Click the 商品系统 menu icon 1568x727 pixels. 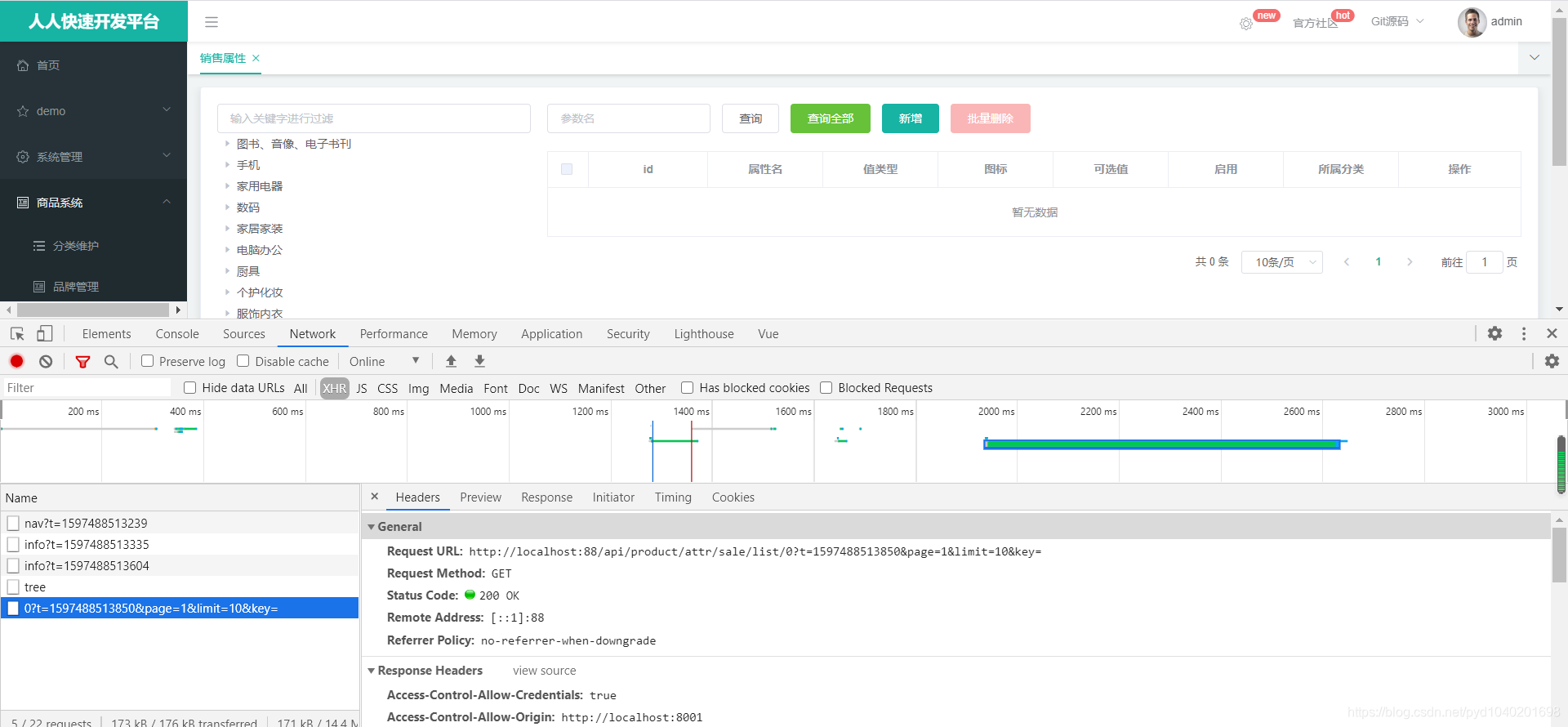[x=23, y=203]
